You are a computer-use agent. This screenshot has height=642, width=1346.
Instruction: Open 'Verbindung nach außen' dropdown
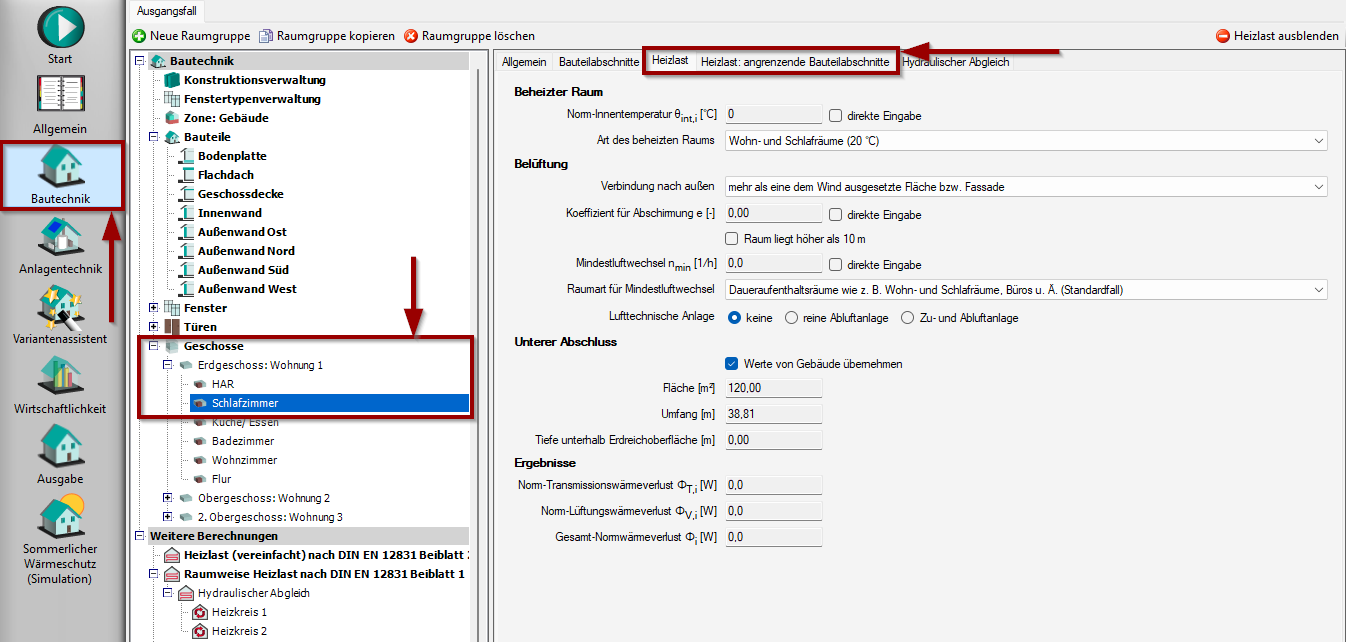click(x=1025, y=187)
